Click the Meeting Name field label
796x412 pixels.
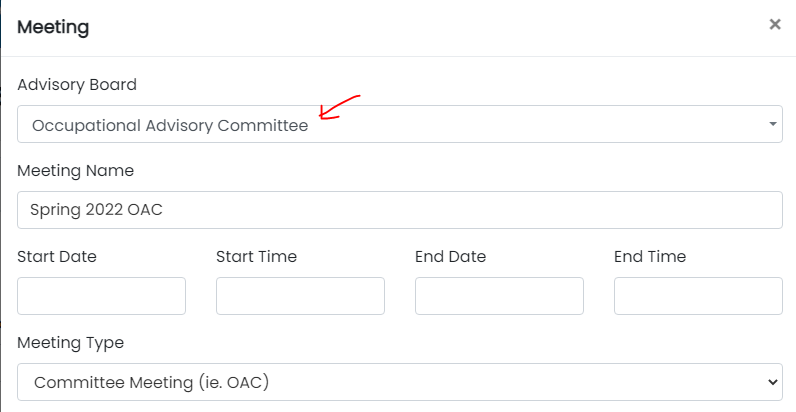(75, 171)
